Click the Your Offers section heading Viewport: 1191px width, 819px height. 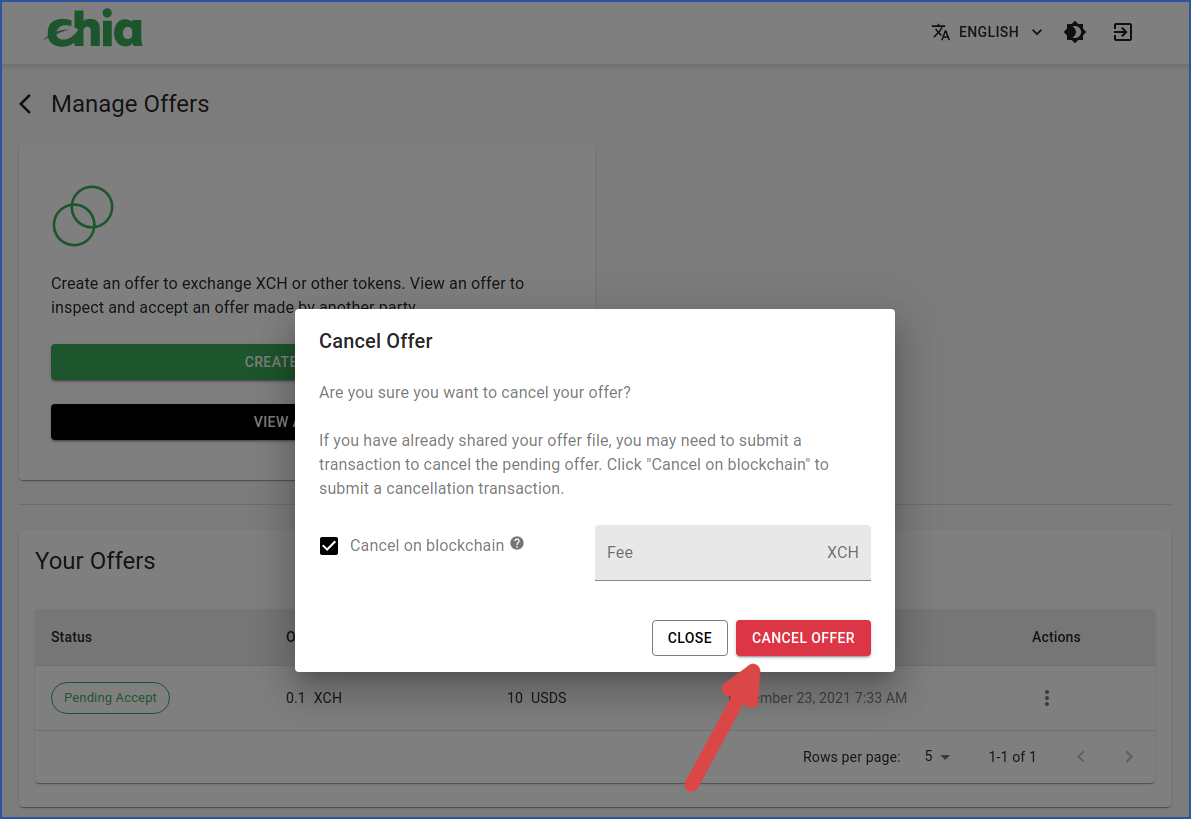point(95,561)
